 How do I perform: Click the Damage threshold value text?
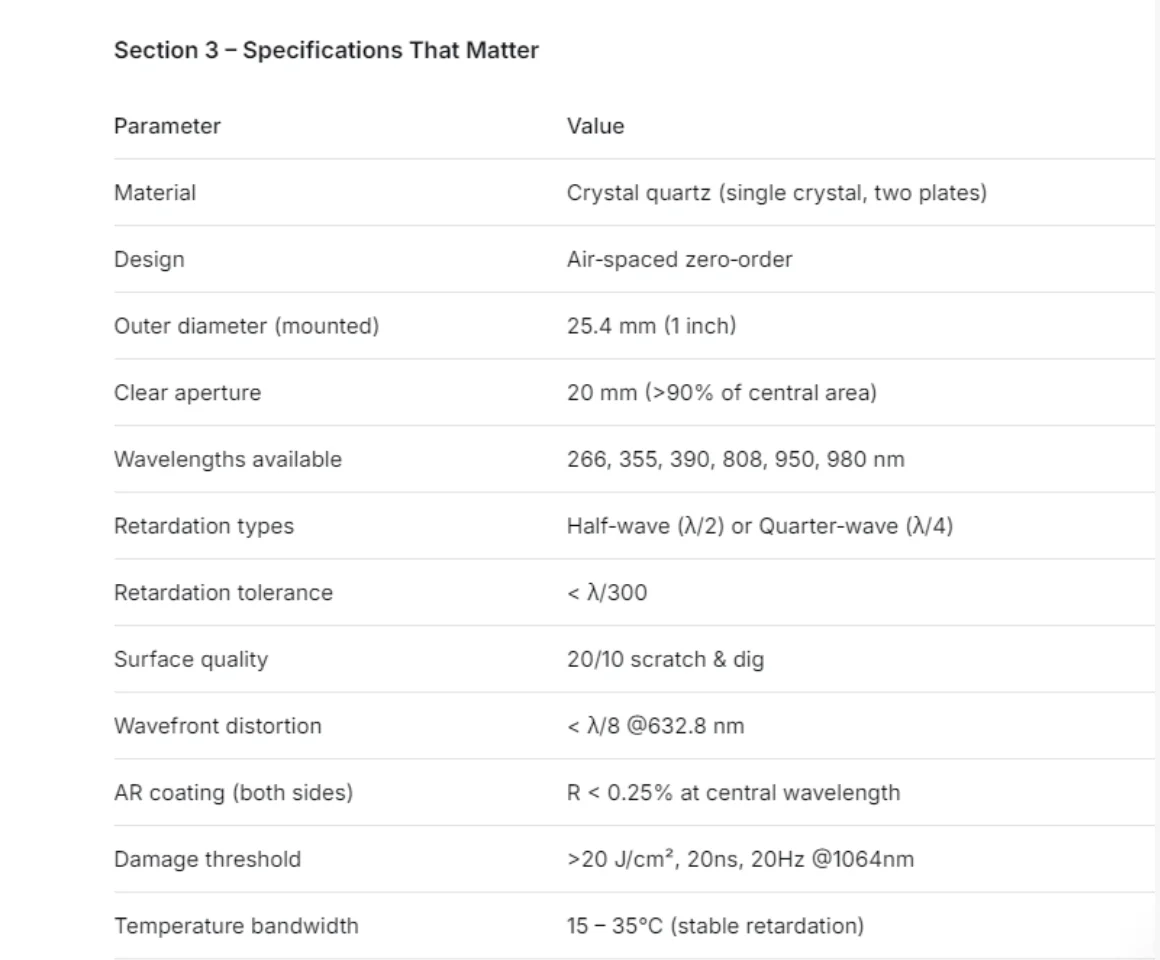pyautogui.click(x=741, y=859)
